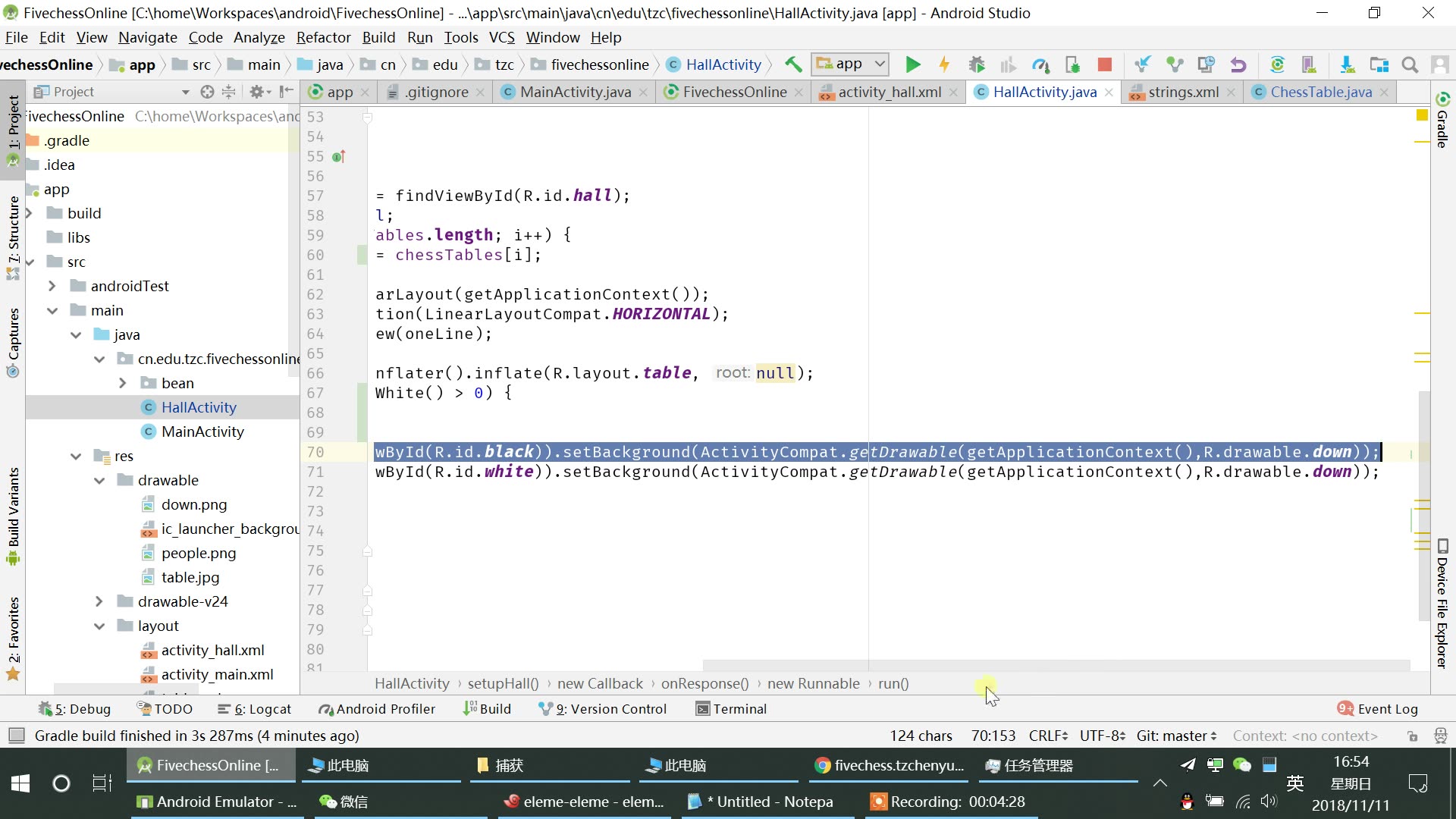Viewport: 1456px width, 819px height.
Task: Open the Refactor menu
Action: tap(323, 37)
